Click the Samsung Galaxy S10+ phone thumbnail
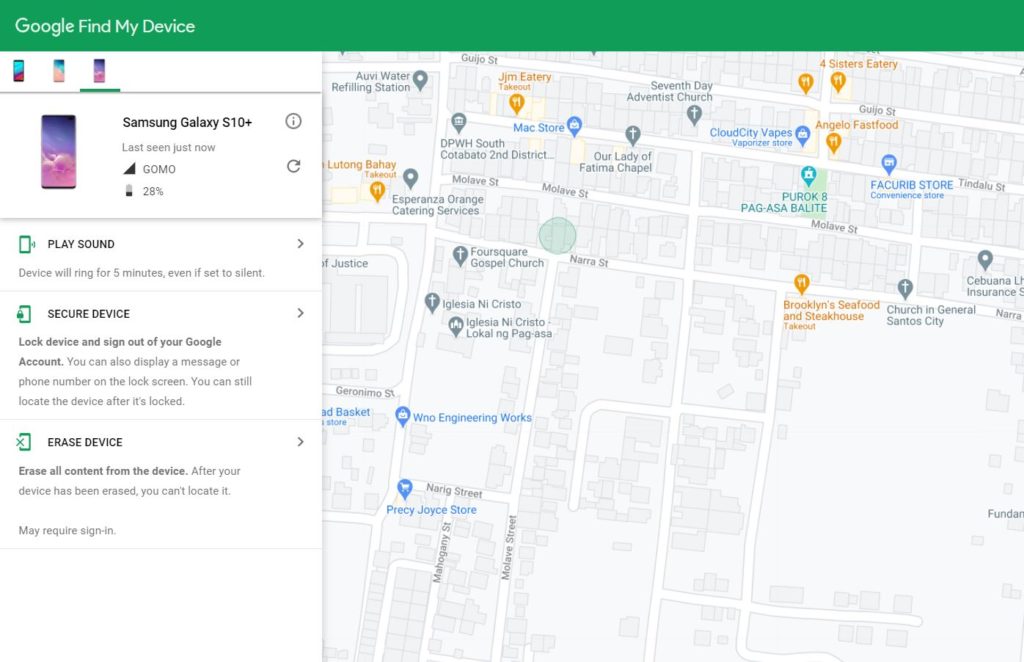The image size is (1024, 662). pyautogui.click(x=59, y=152)
